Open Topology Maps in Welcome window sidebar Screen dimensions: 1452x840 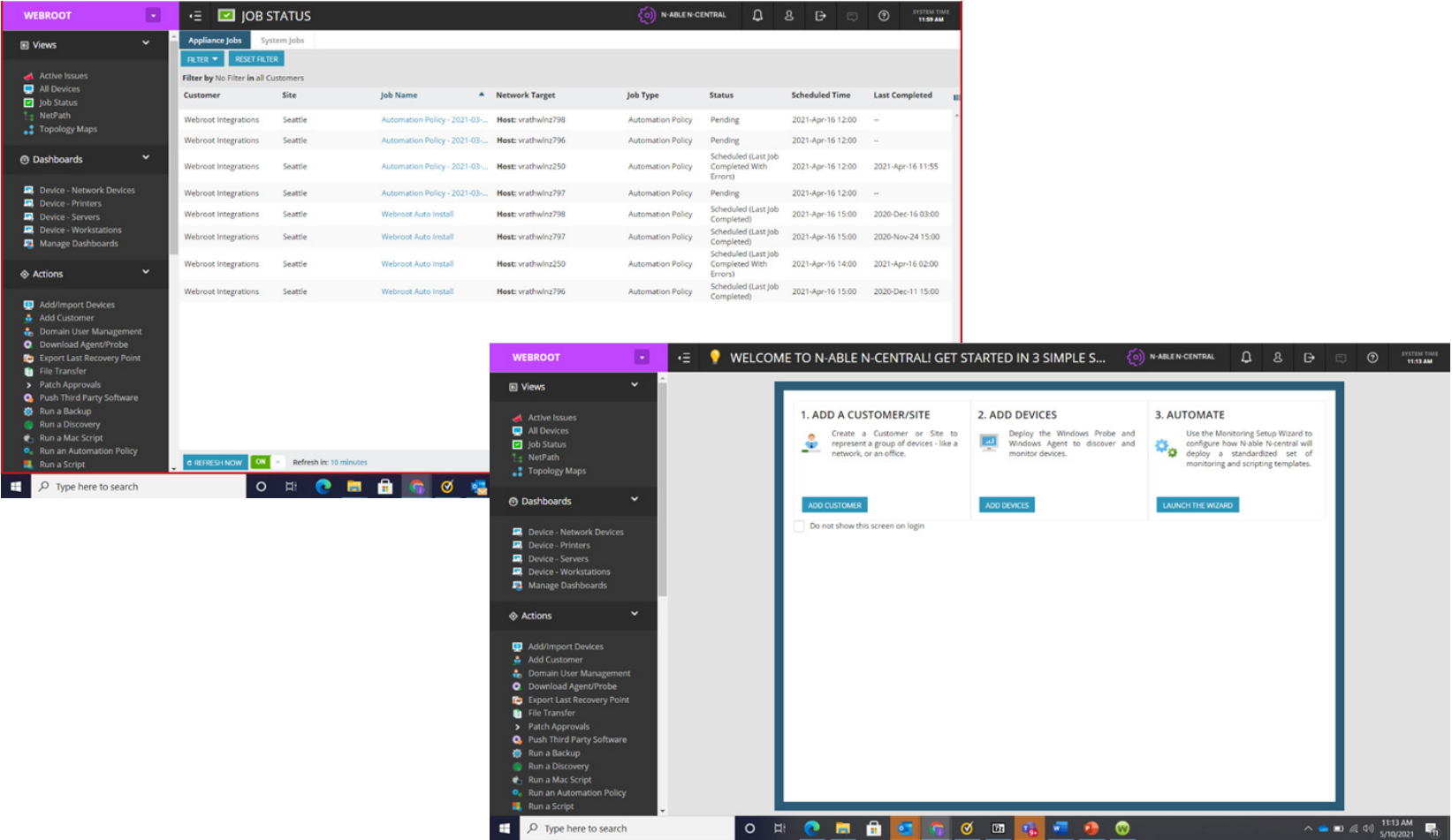pyautogui.click(x=557, y=471)
